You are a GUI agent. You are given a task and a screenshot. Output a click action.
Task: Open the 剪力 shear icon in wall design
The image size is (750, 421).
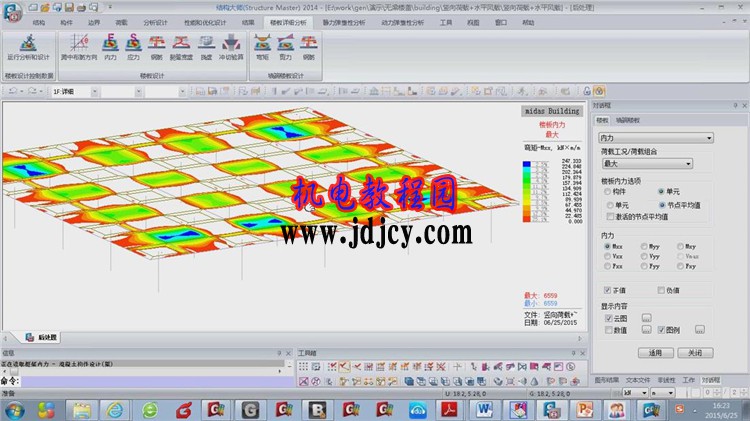(x=286, y=48)
